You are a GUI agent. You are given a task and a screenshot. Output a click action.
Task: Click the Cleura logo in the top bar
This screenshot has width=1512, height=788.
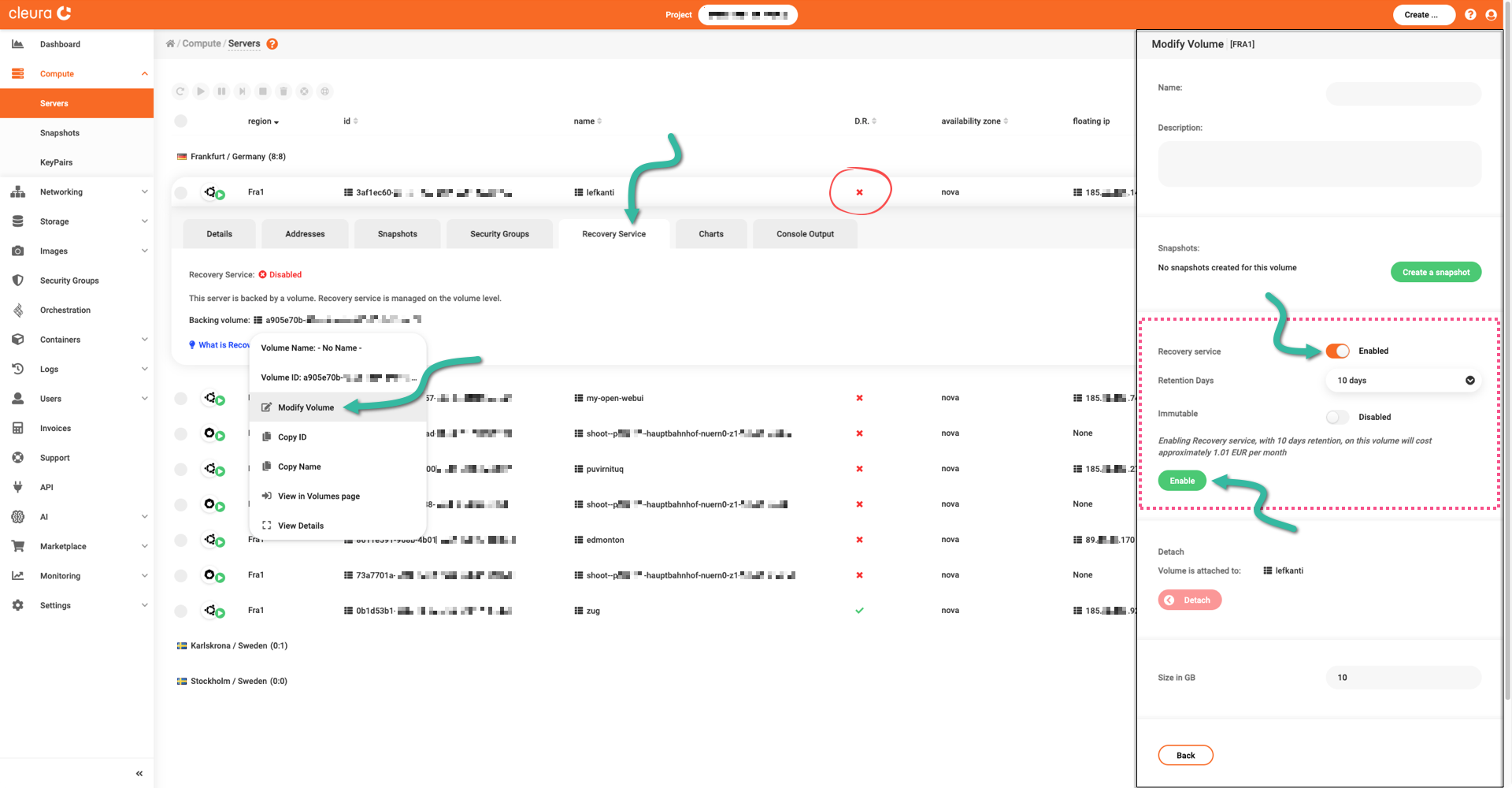(x=39, y=13)
